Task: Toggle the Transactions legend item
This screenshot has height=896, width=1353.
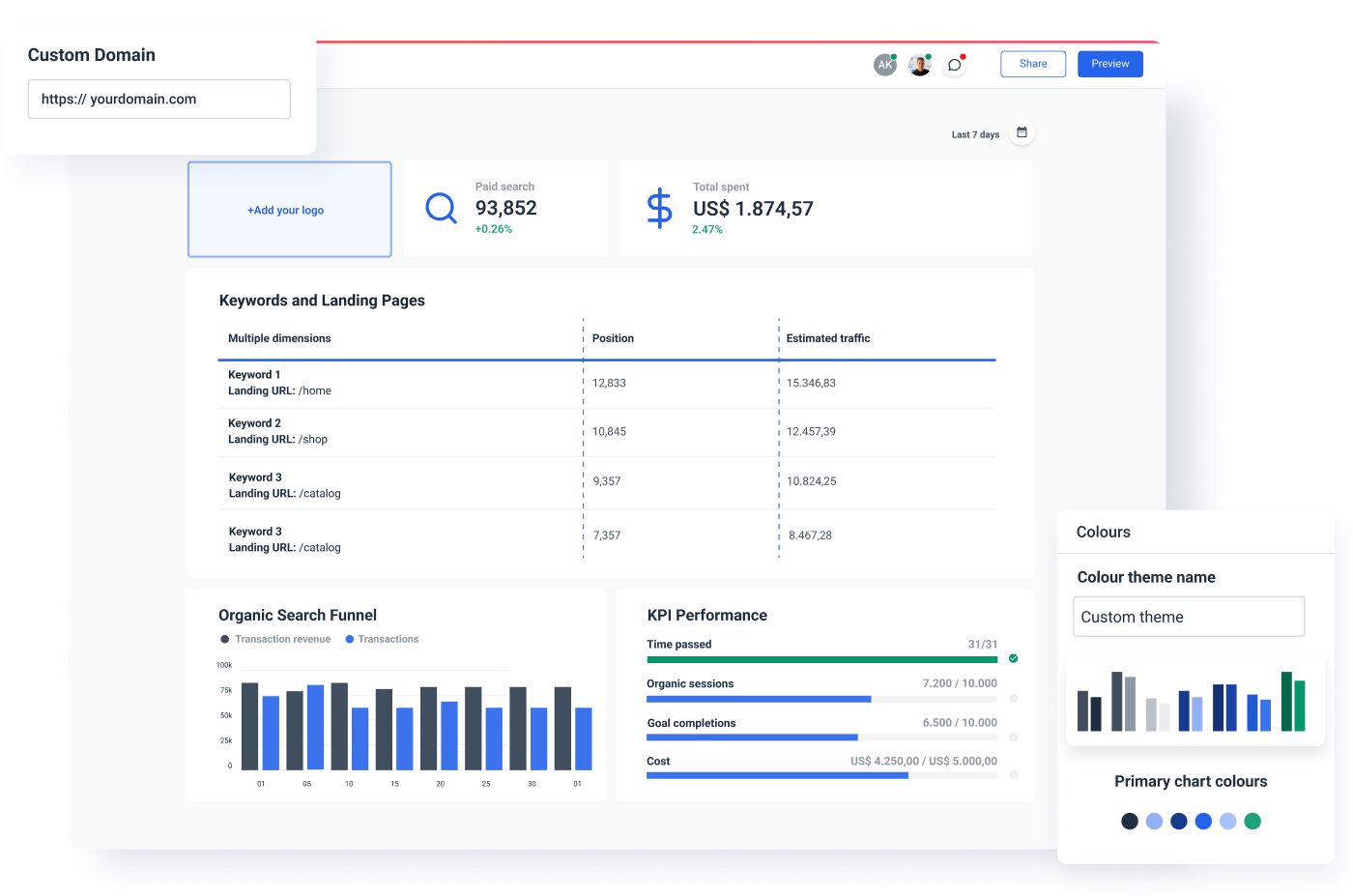Action: click(x=382, y=639)
